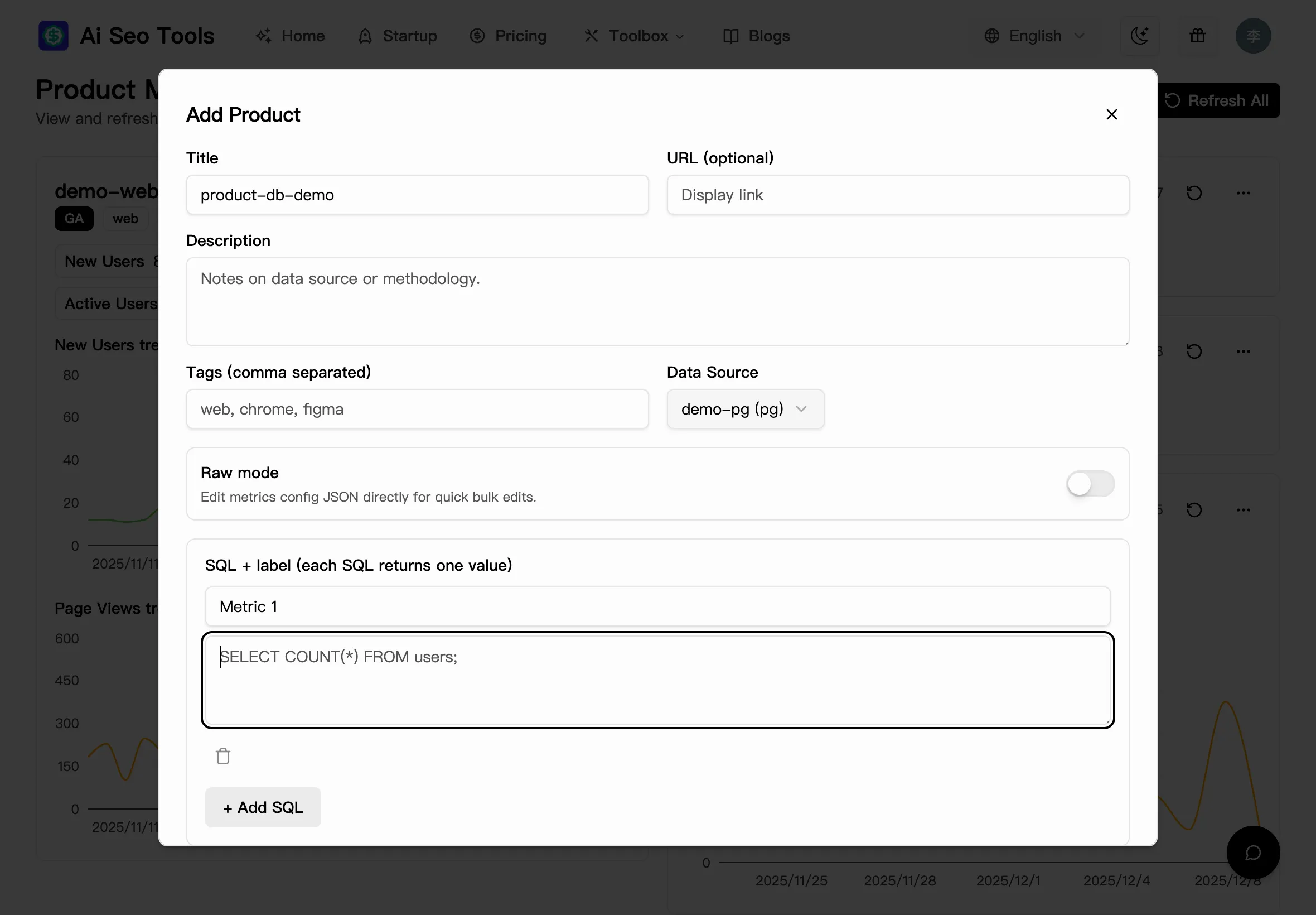Enable Raw mode for metrics config

coord(1089,484)
